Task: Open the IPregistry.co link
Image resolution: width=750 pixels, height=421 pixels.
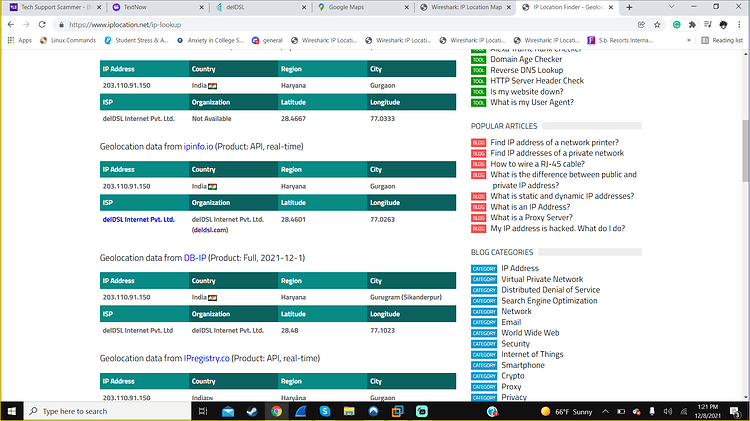Action: [x=206, y=358]
